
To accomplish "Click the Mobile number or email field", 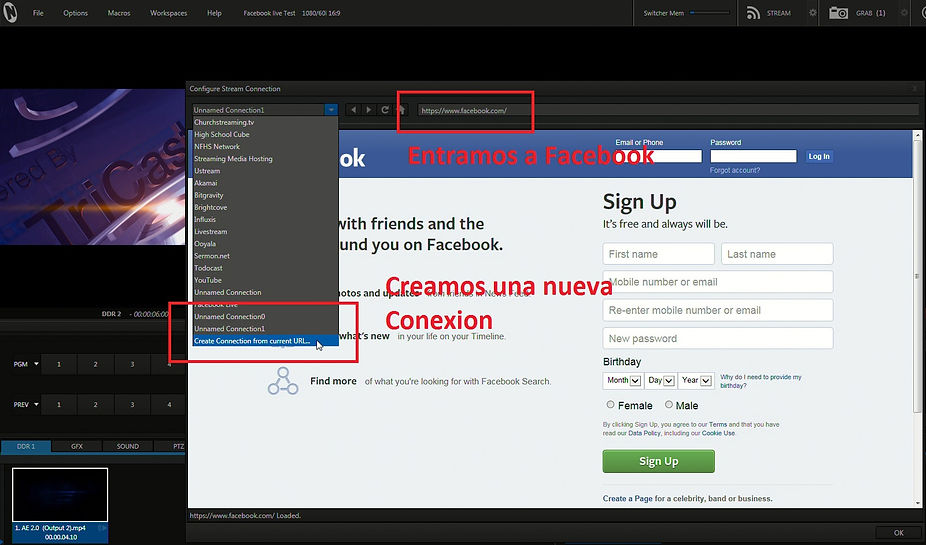I will click(x=718, y=282).
